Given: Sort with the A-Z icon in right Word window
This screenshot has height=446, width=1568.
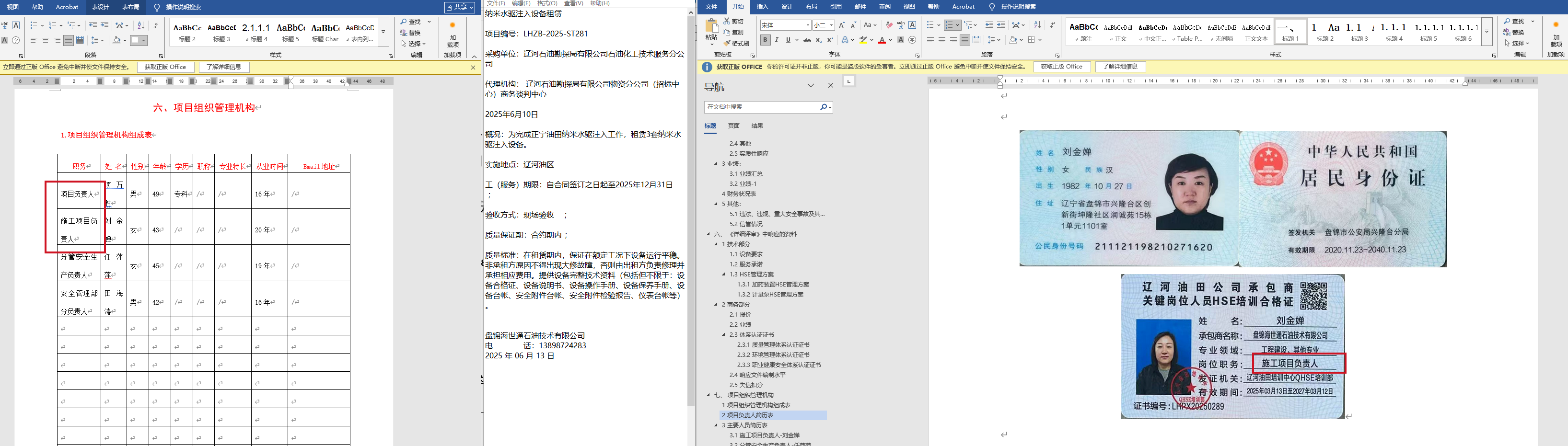Looking at the screenshot, I should tap(1037, 25).
